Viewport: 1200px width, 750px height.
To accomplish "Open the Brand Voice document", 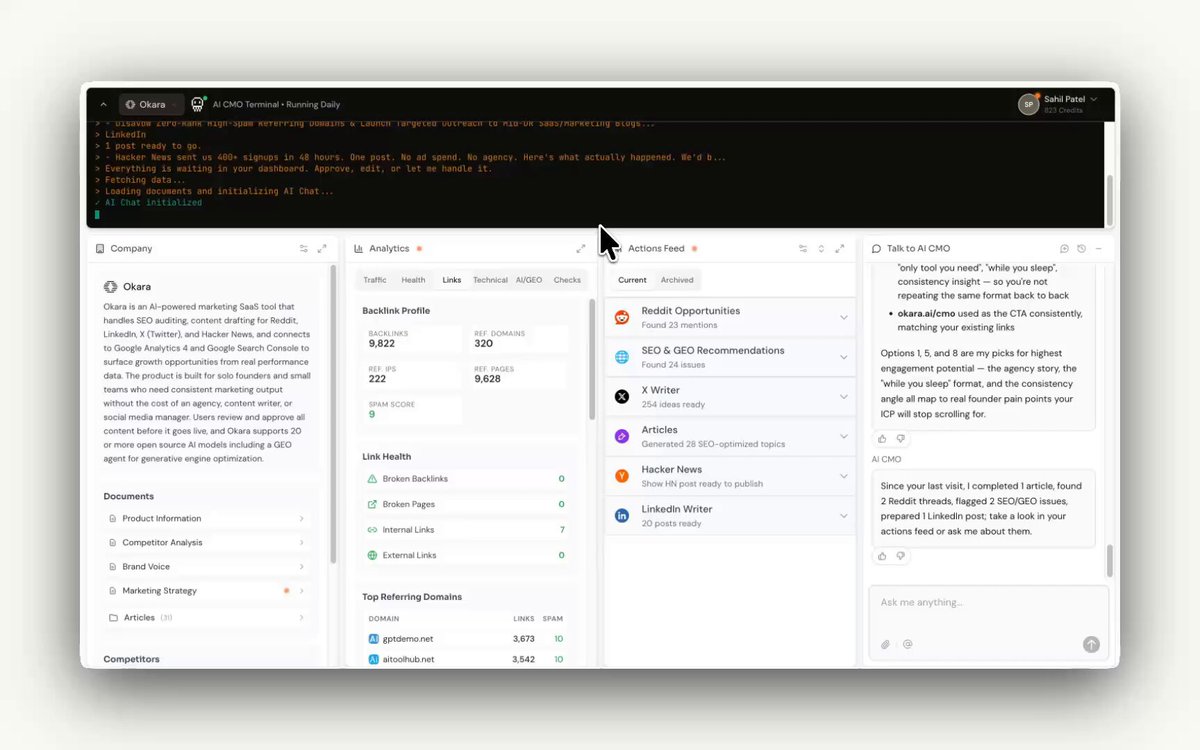I will click(x=207, y=566).
